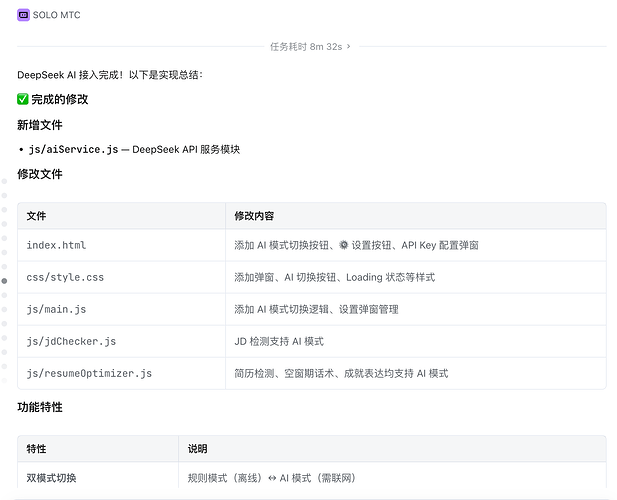Click the 添加弹窗 Loading 状态等样式 cell
This screenshot has height=500, width=617.
(x=416, y=277)
